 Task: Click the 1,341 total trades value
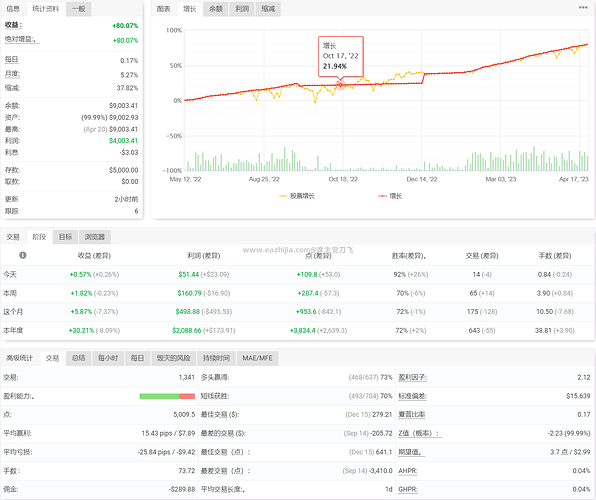pos(187,378)
